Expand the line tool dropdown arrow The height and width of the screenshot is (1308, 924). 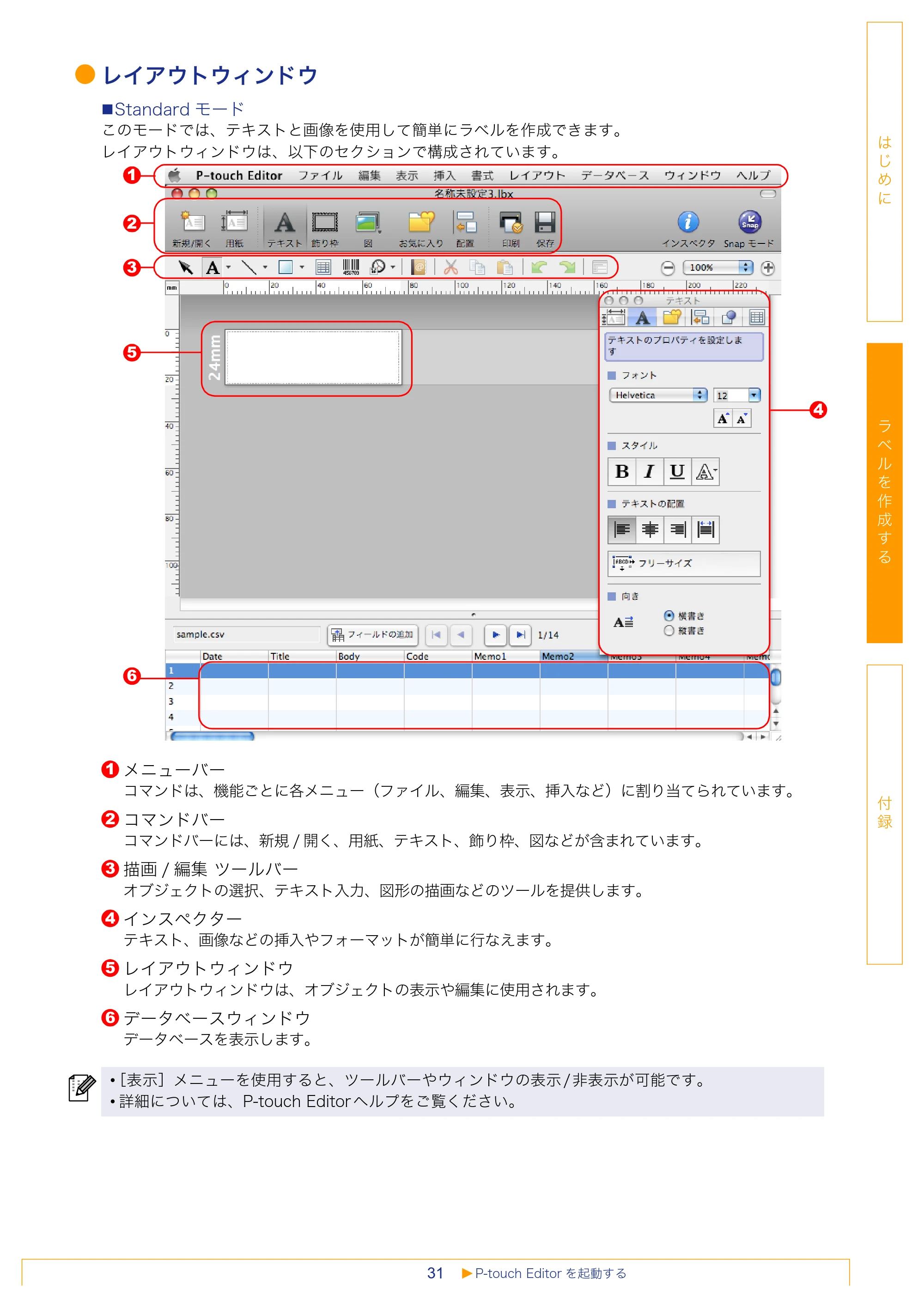tap(265, 267)
